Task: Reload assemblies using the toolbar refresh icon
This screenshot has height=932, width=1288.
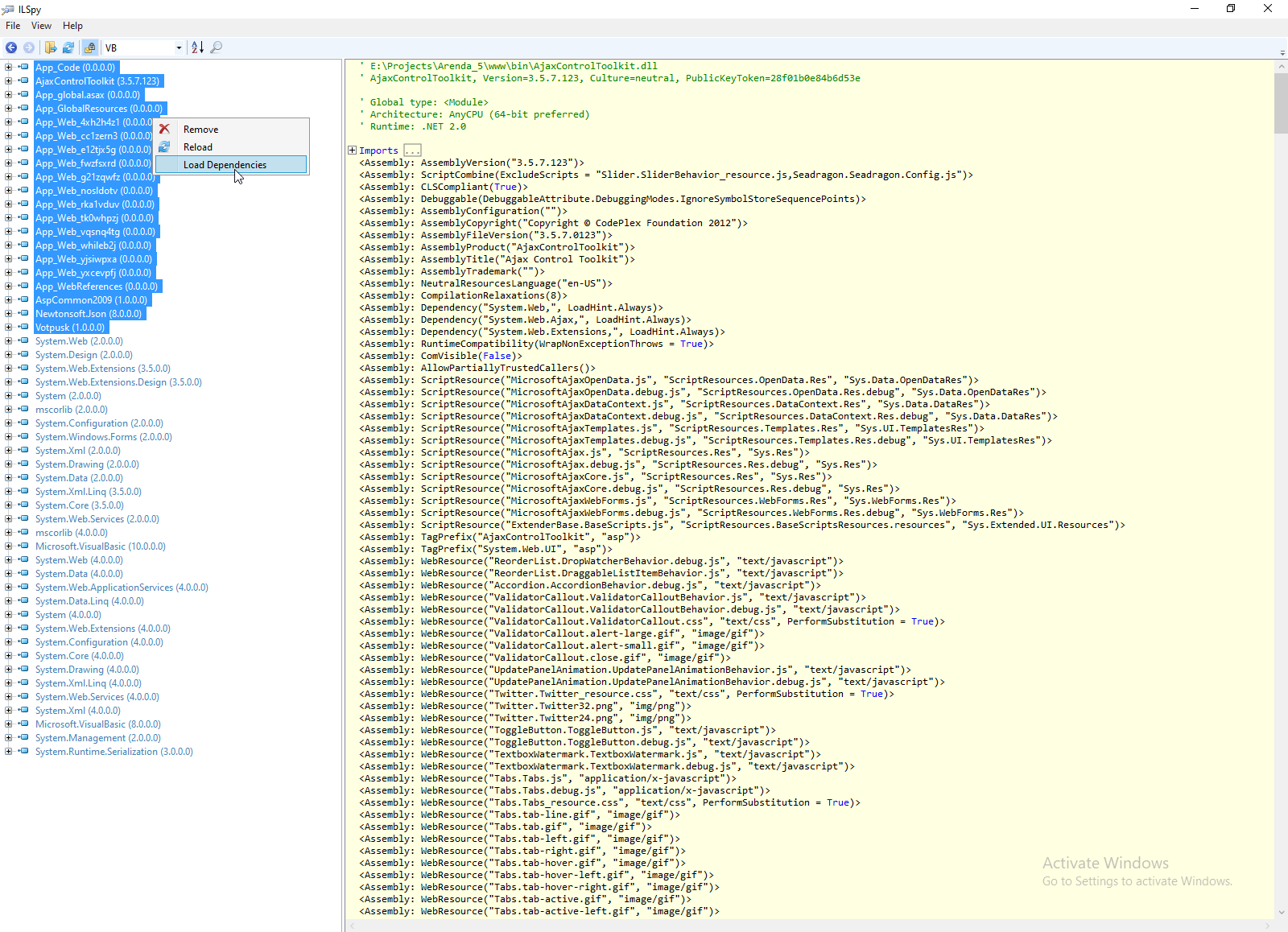Action: (68, 47)
